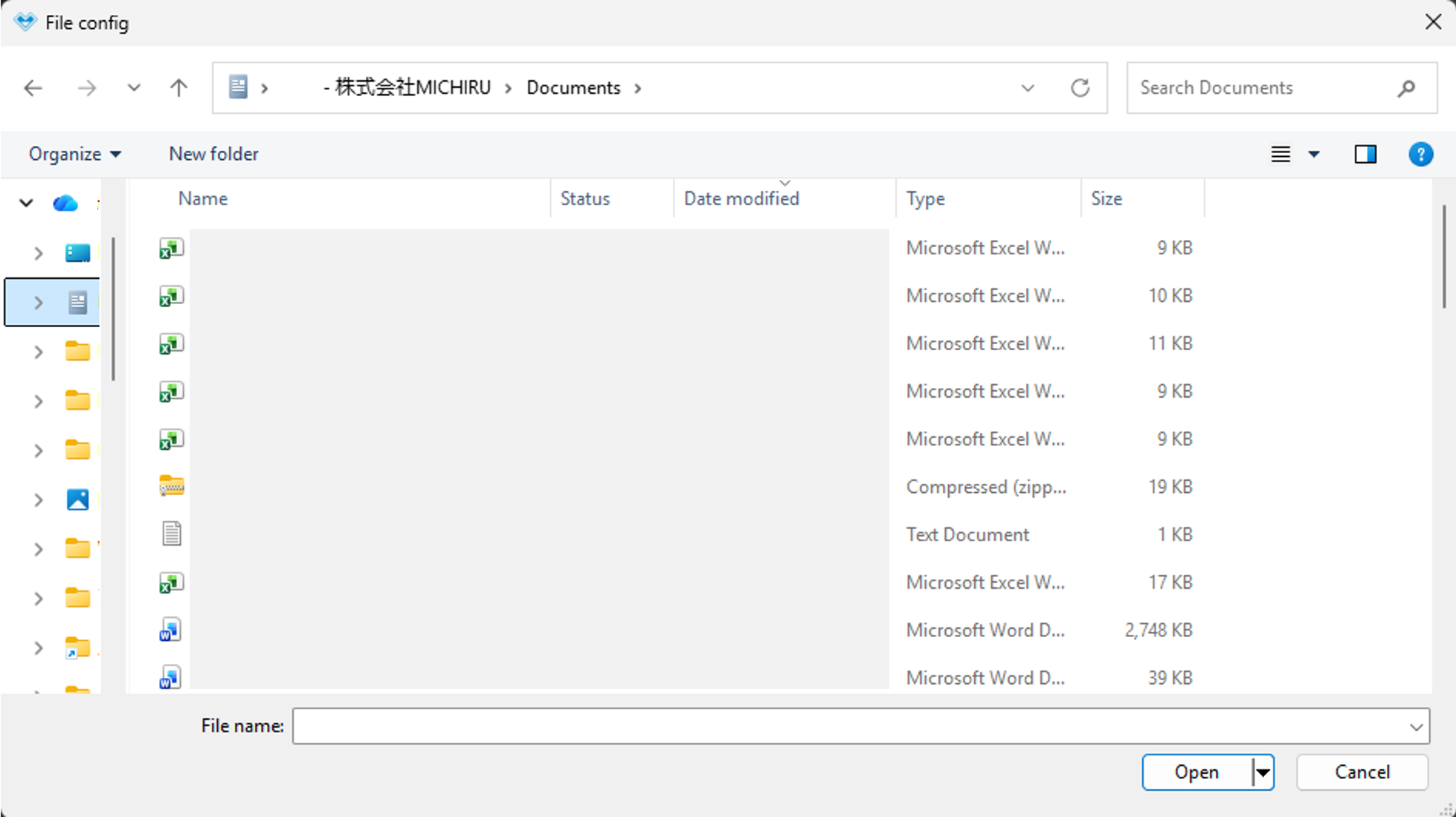Image resolution: width=1456 pixels, height=817 pixels.
Task: Click the Cancel button
Action: (1362, 772)
